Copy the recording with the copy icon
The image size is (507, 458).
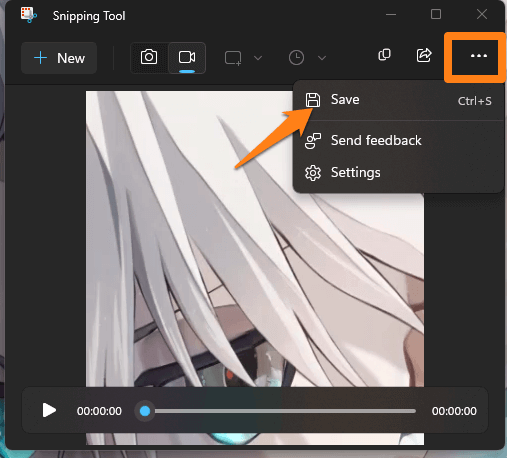tap(384, 55)
